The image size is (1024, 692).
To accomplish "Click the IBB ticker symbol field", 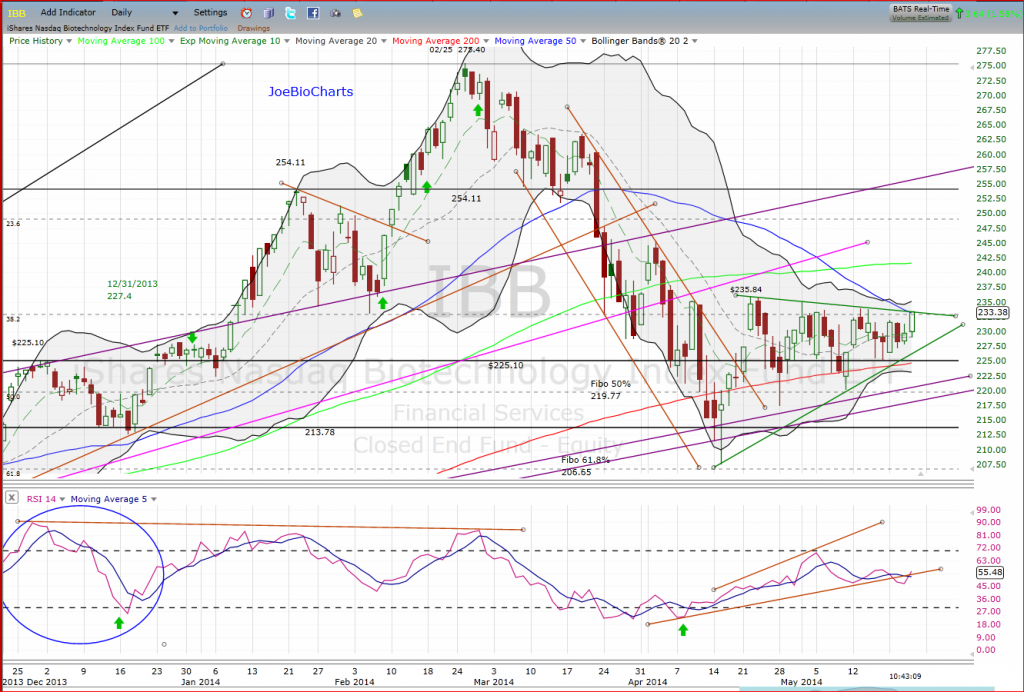I will (x=19, y=12).
